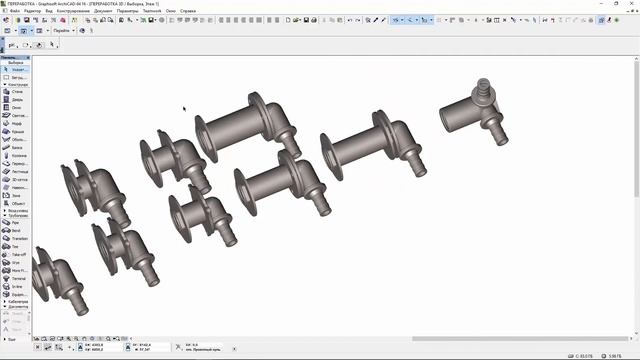The height and width of the screenshot is (360, 640).
Task: Pick up parameters with eyedropper icon
Action: (376, 20)
